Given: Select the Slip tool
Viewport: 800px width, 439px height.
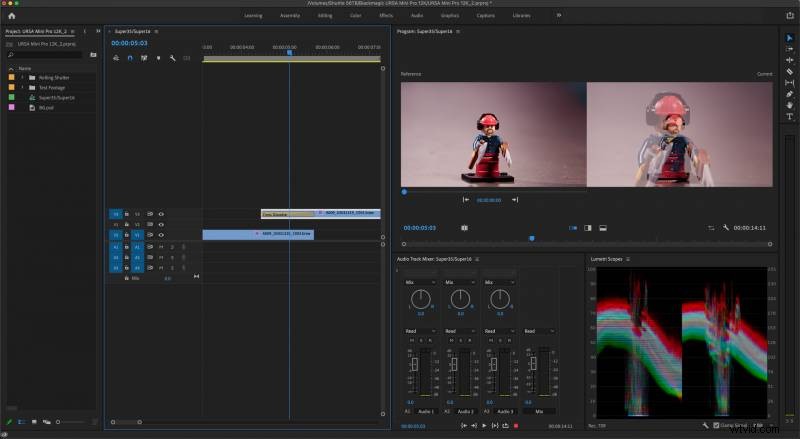Looking at the screenshot, I should (x=789, y=83).
